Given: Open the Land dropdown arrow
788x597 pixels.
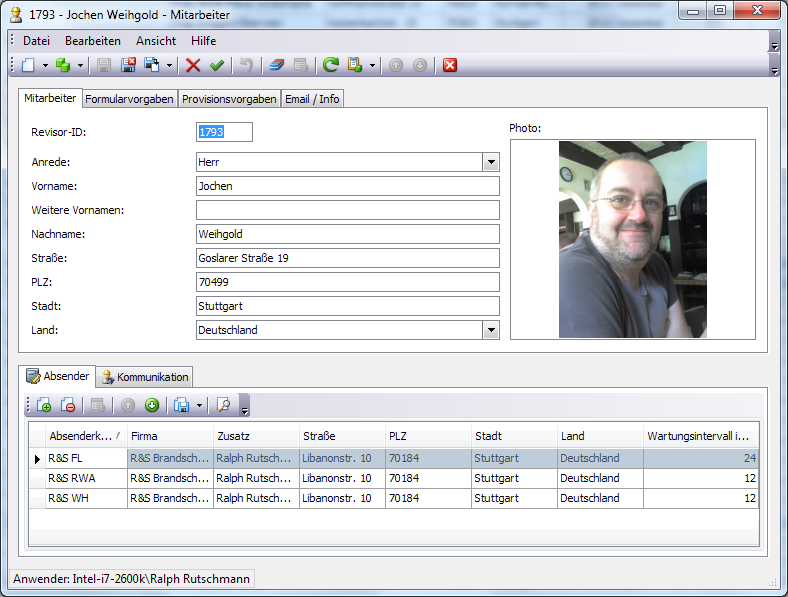Looking at the screenshot, I should coord(491,330).
